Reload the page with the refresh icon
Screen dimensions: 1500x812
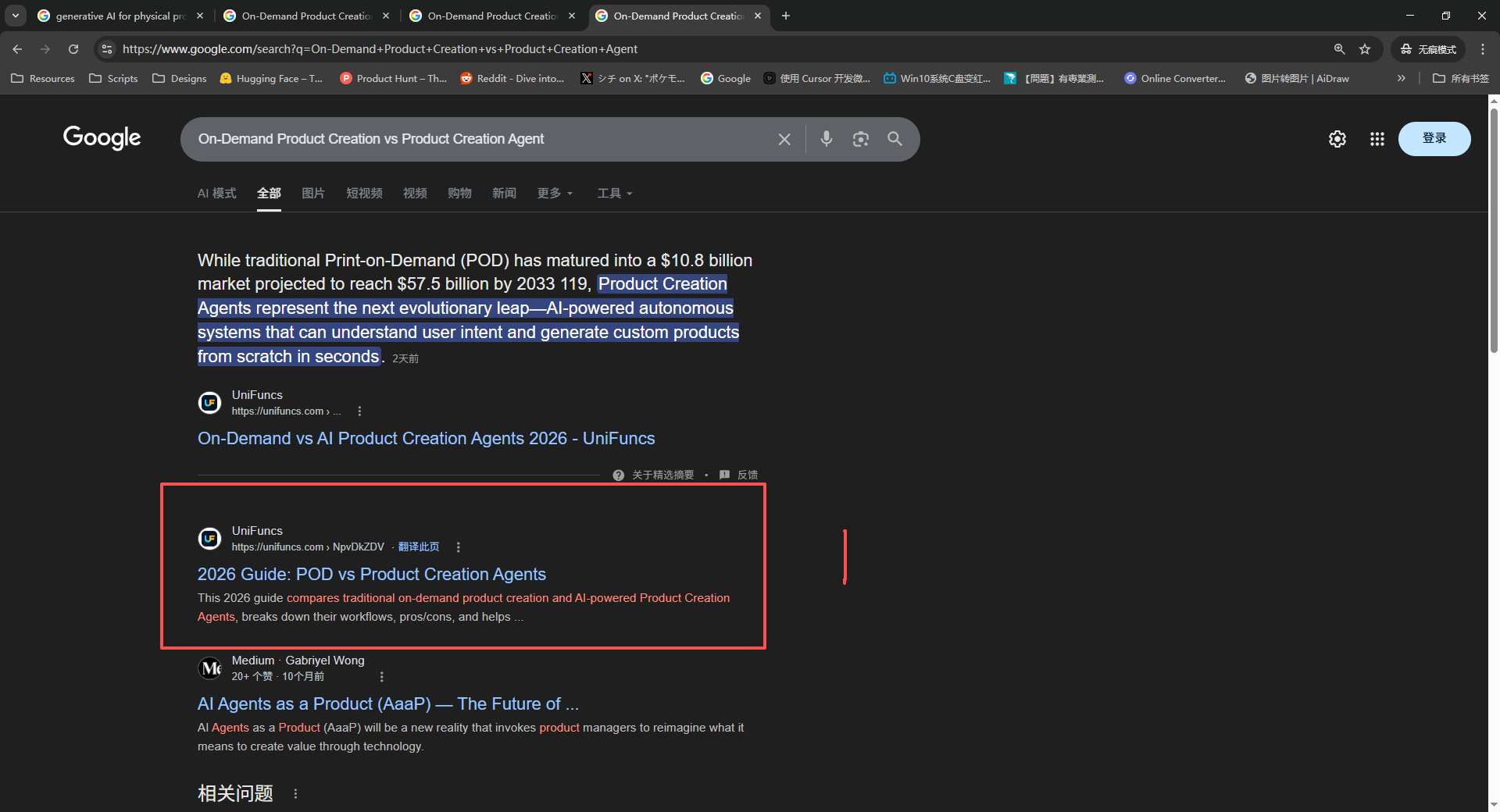(73, 48)
